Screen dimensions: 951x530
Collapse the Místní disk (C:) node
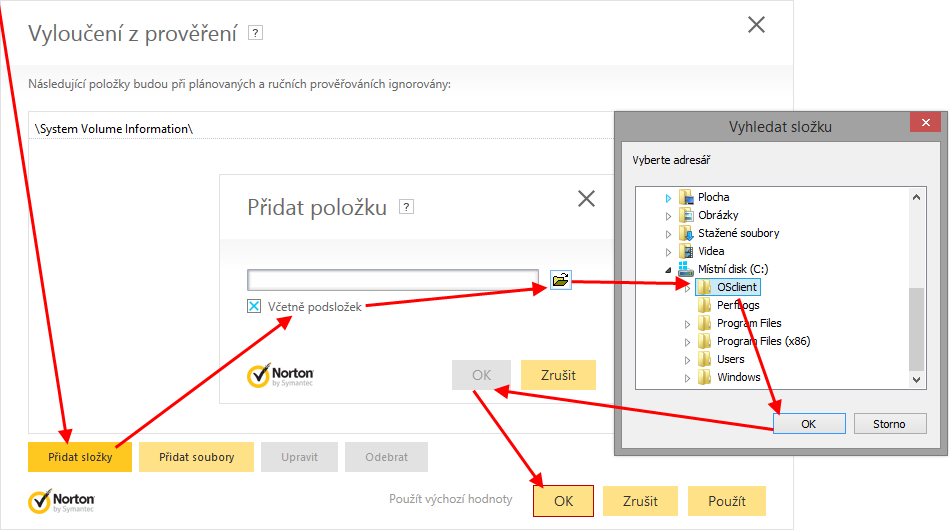click(x=668, y=270)
